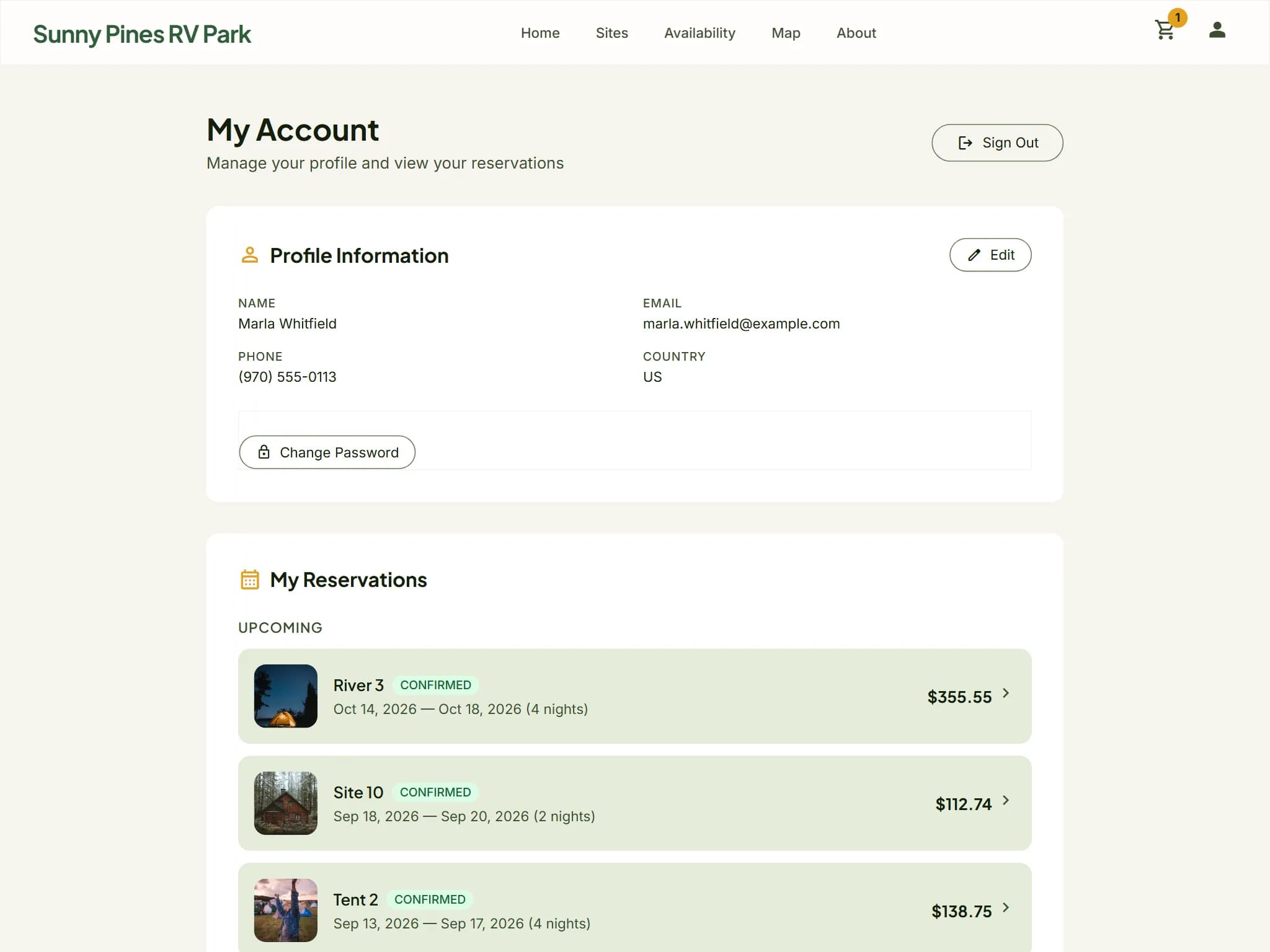Viewport: 1270px width, 952px height.
Task: Click the phone number (970) 555-0113
Action: coord(287,377)
